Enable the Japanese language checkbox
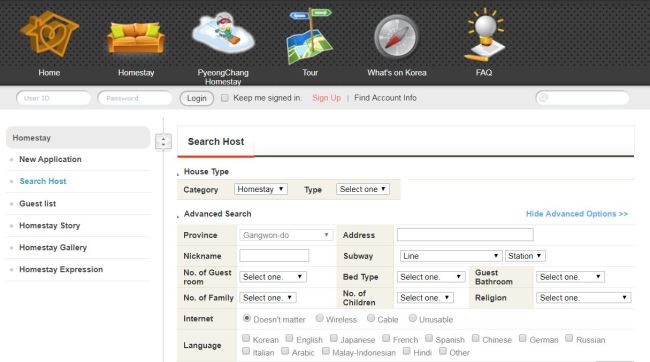This screenshot has height=362, width=650. pos(334,338)
